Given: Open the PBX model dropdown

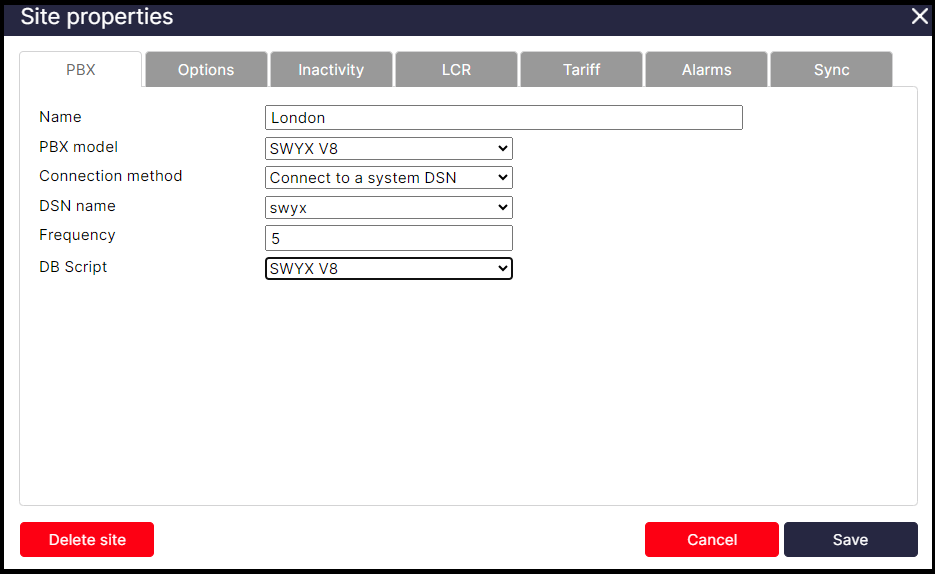Looking at the screenshot, I should pyautogui.click(x=389, y=148).
